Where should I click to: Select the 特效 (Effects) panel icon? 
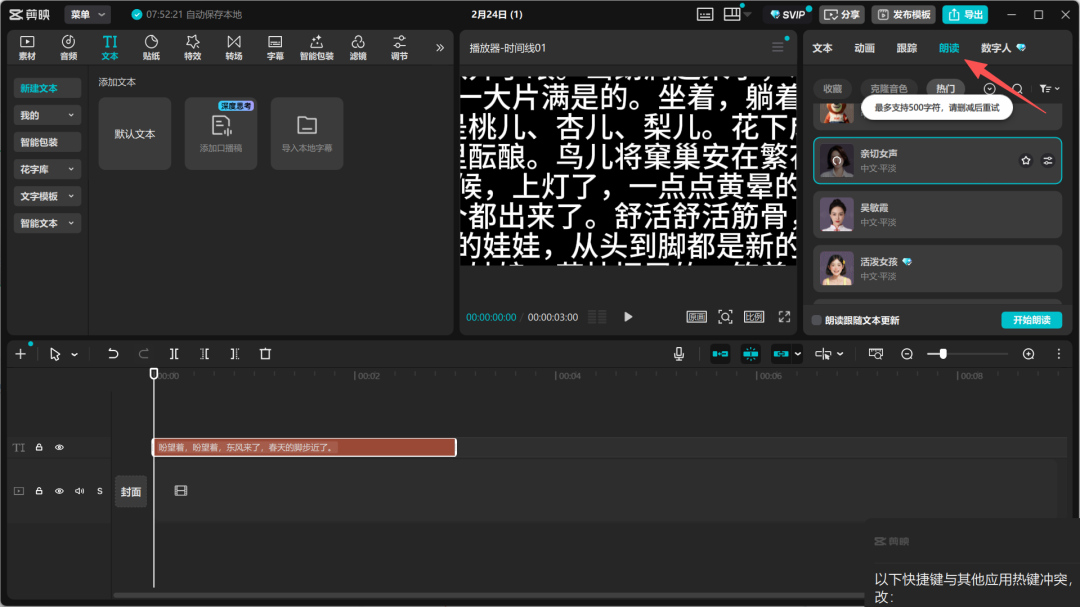tap(192, 46)
